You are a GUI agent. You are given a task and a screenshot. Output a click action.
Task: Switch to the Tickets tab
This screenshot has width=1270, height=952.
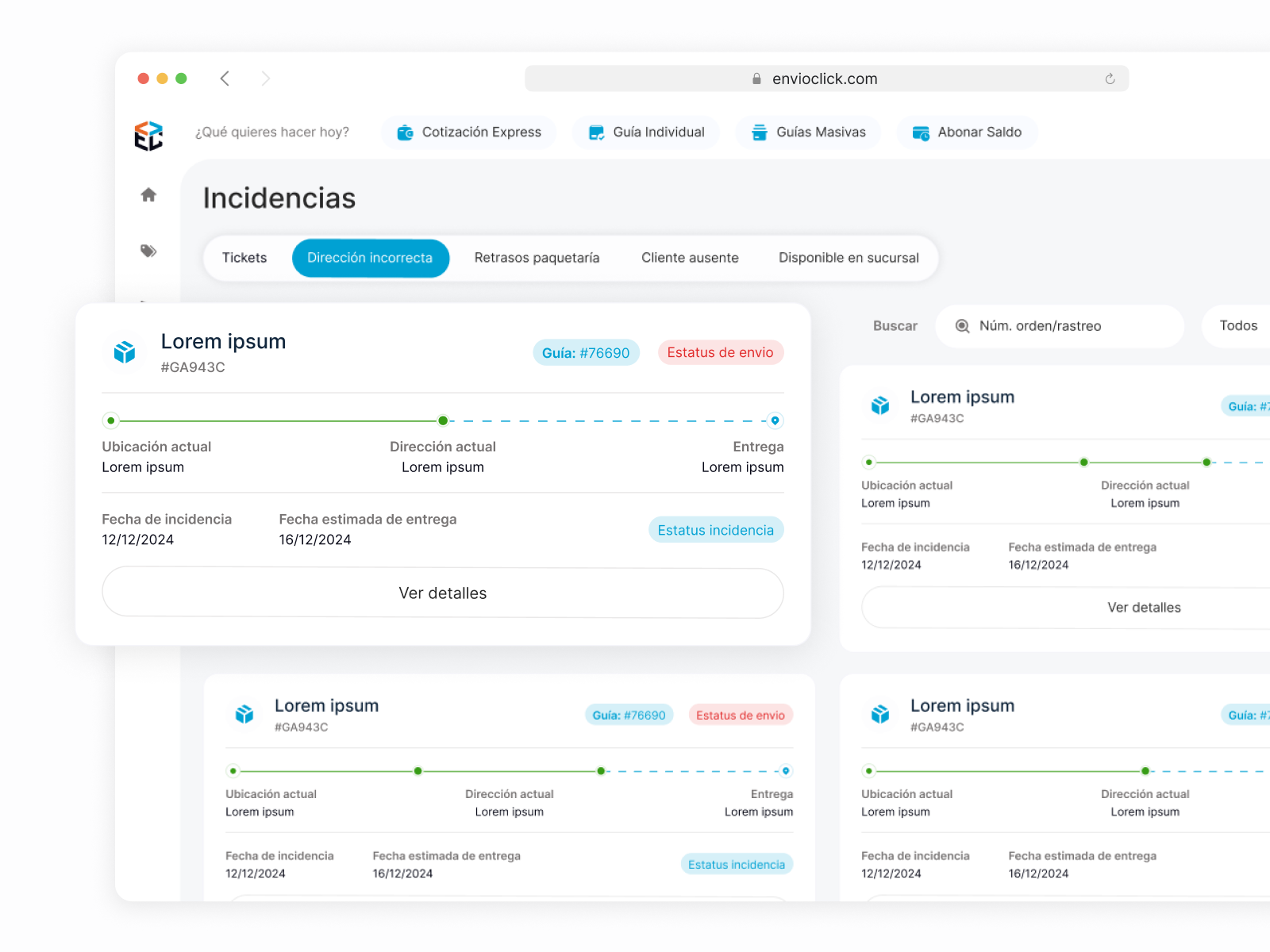click(x=244, y=258)
